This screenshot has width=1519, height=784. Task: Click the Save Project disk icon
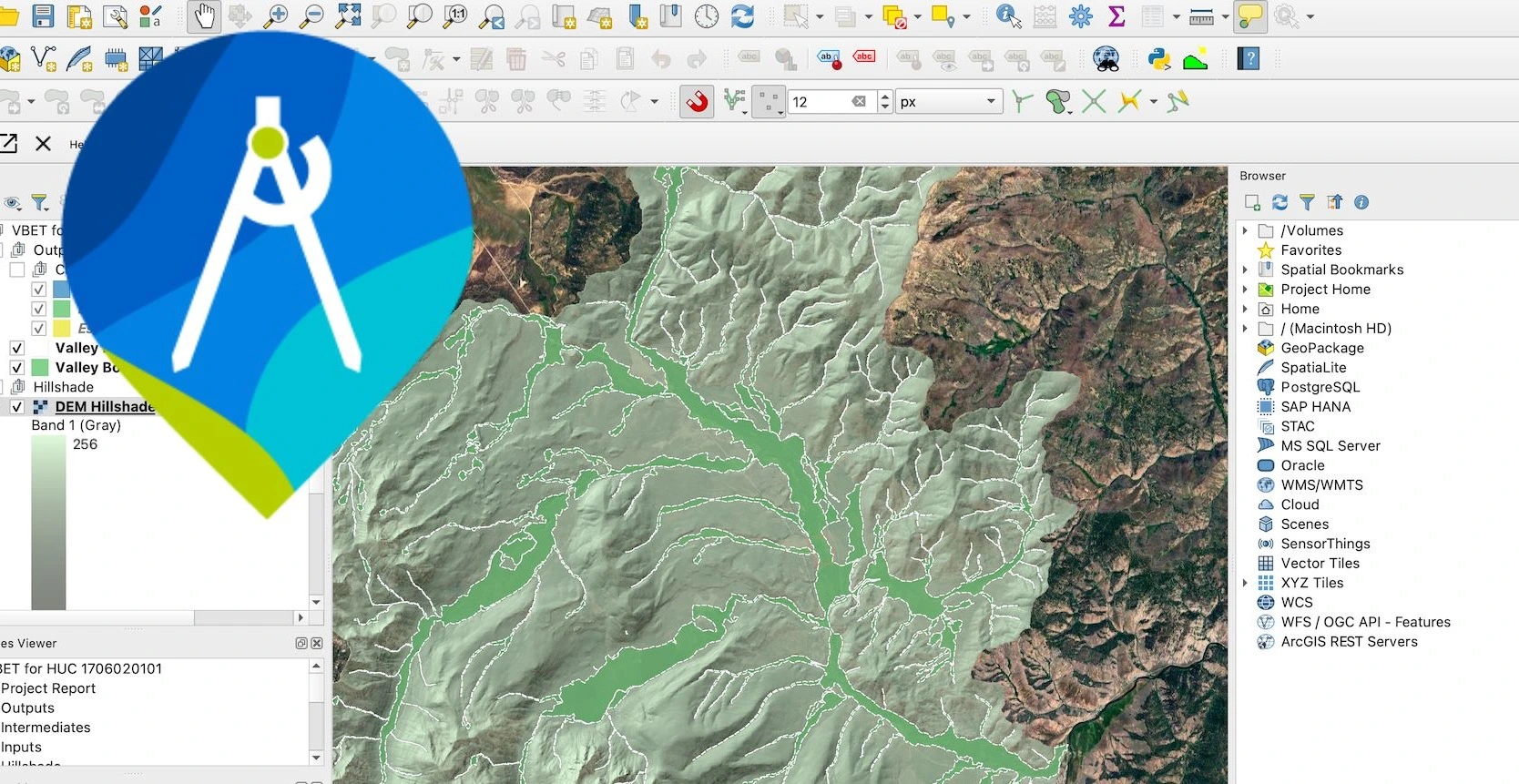[43, 15]
